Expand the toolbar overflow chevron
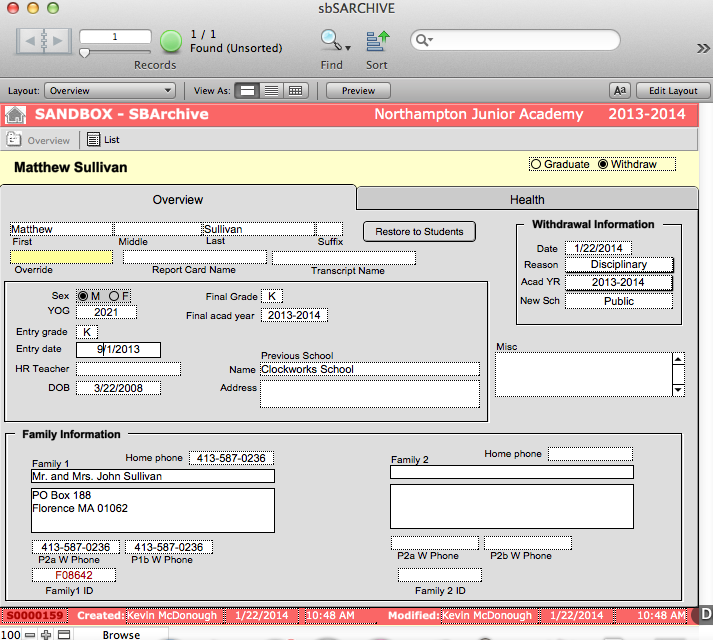 [703, 47]
